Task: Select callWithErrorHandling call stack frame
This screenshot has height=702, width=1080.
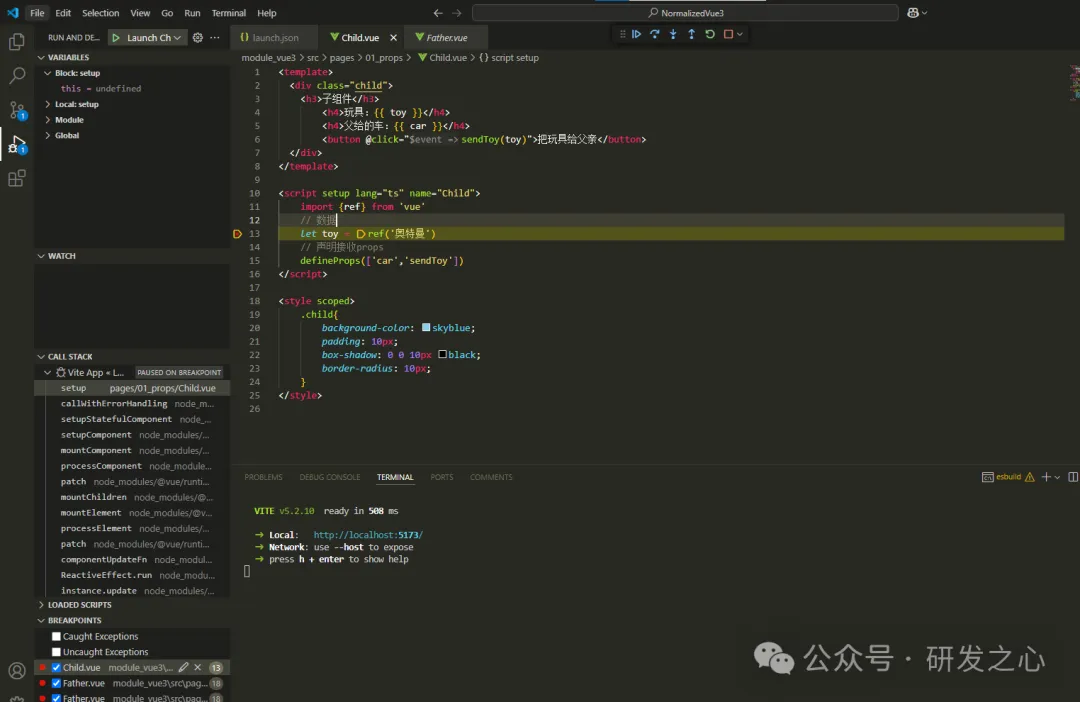Action: (x=114, y=404)
